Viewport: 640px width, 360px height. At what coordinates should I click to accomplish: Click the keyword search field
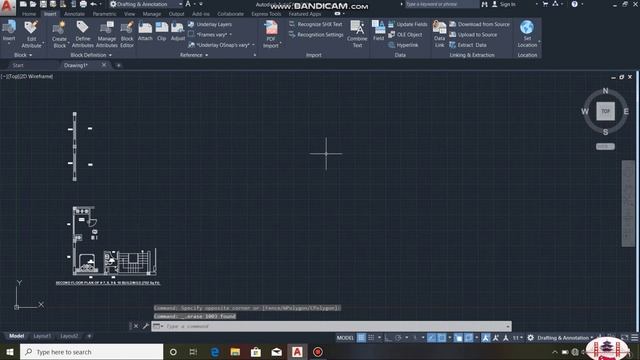pos(441,4)
